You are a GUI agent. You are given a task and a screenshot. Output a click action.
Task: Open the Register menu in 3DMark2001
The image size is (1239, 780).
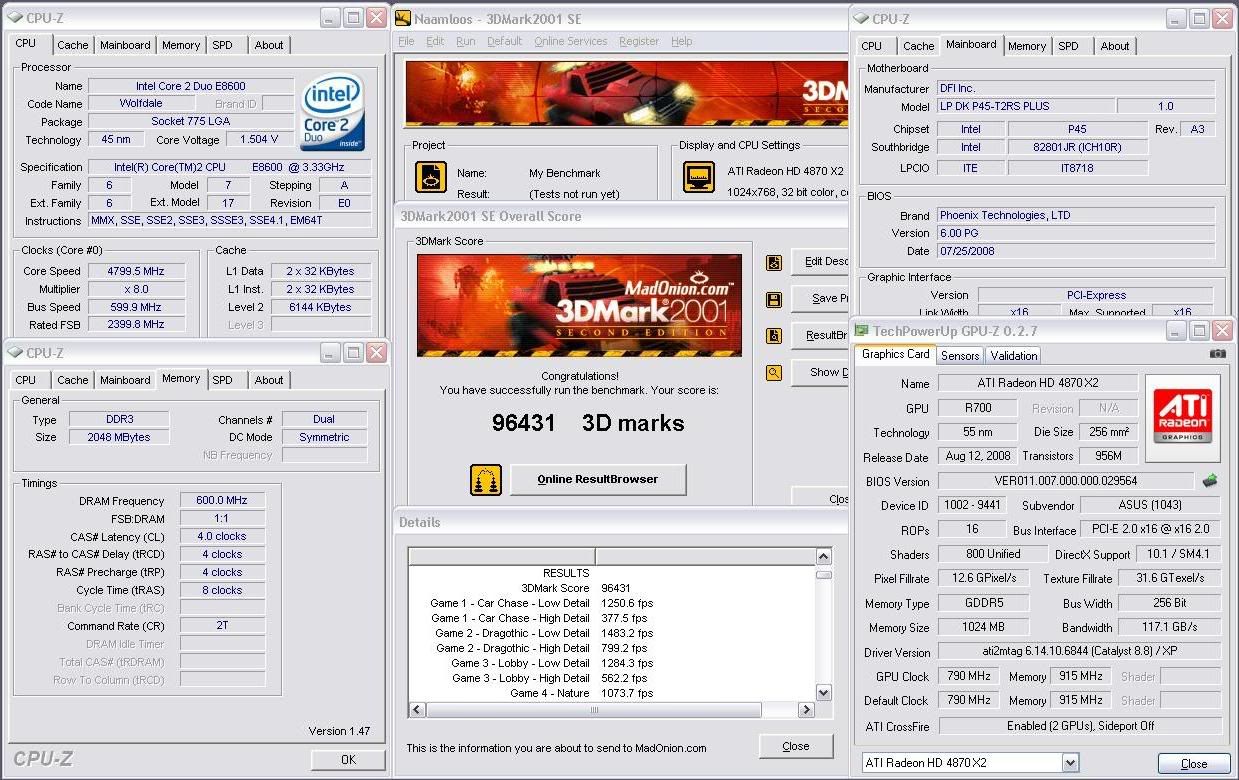click(x=639, y=41)
